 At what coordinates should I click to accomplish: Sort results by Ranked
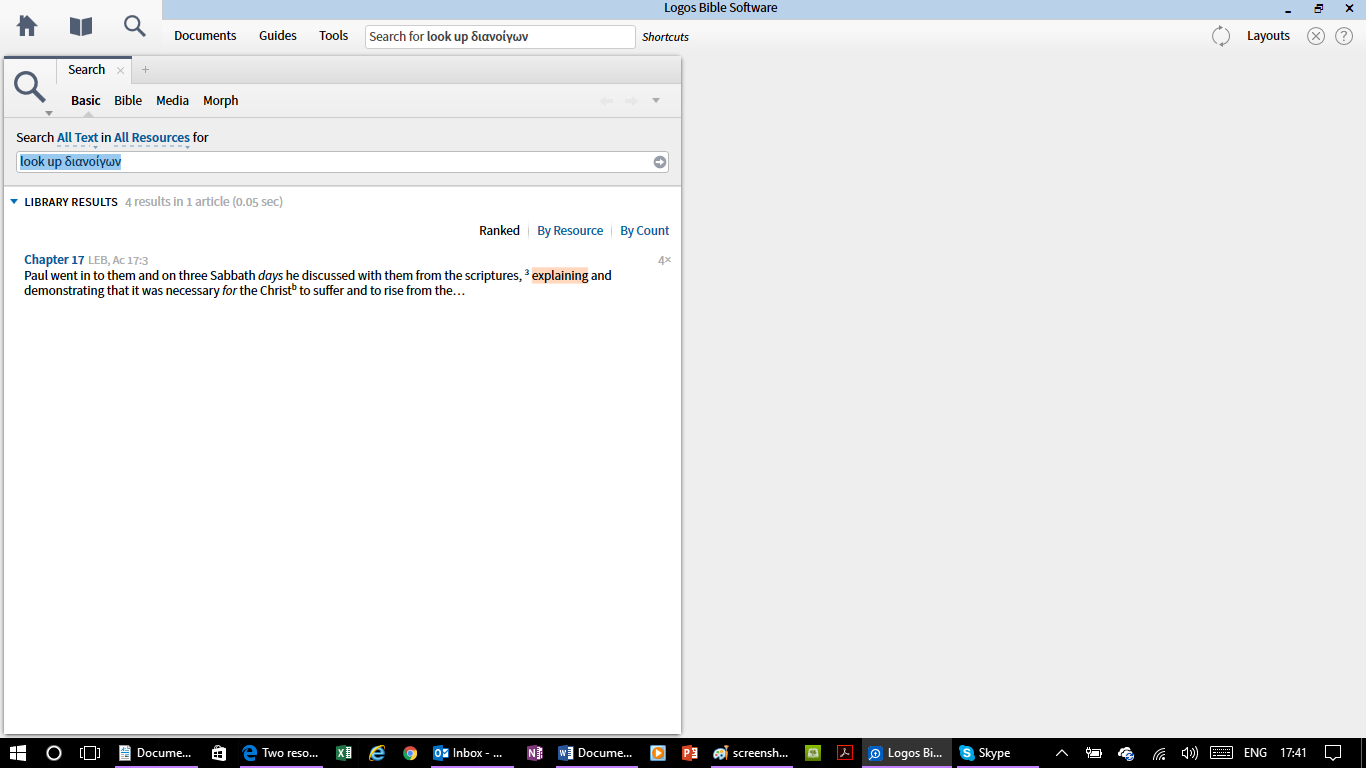pyautogui.click(x=499, y=231)
